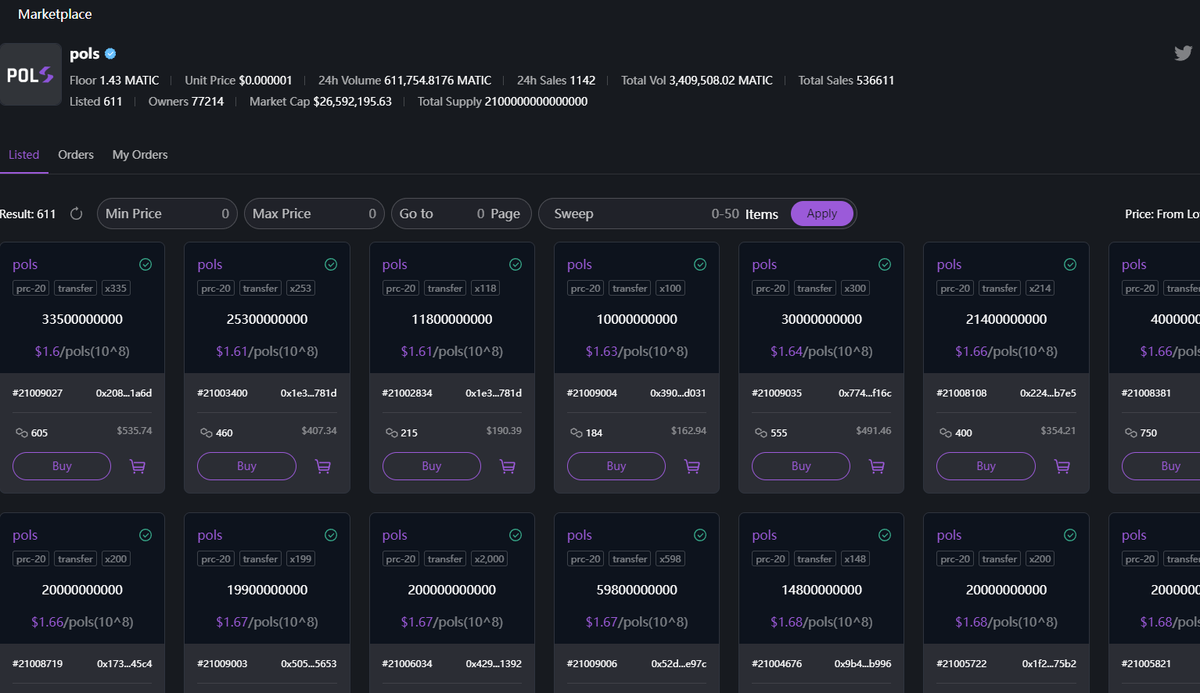
Task: Click verified check on card #21008719
Action: (x=146, y=535)
